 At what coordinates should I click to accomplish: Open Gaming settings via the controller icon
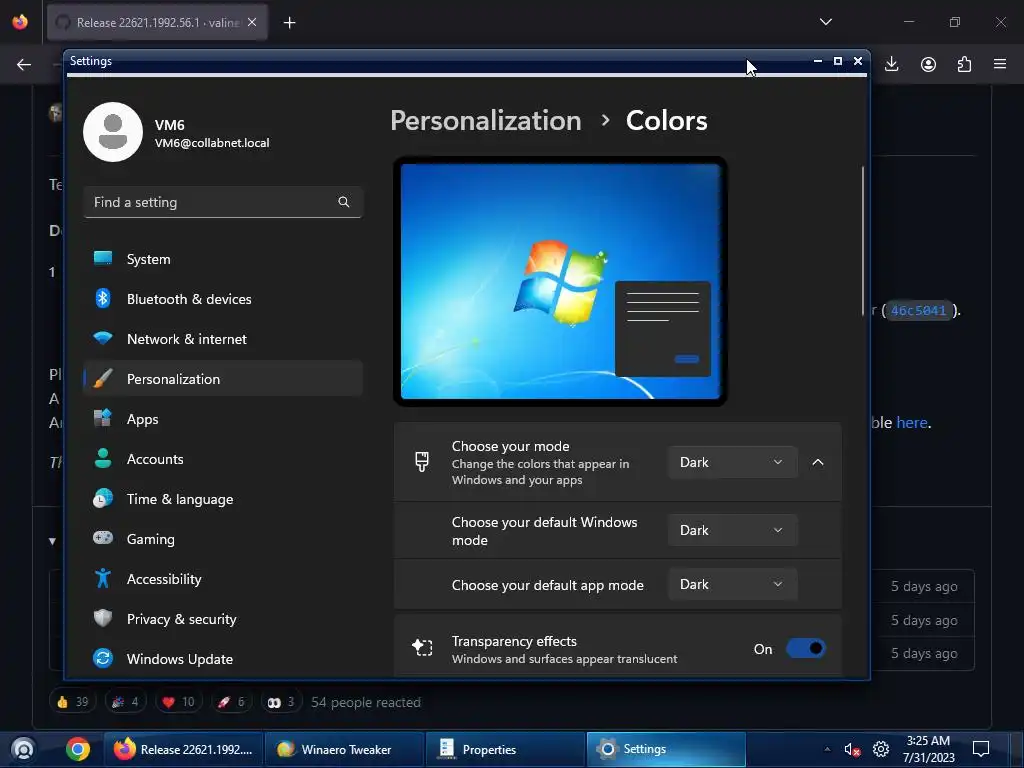(103, 538)
